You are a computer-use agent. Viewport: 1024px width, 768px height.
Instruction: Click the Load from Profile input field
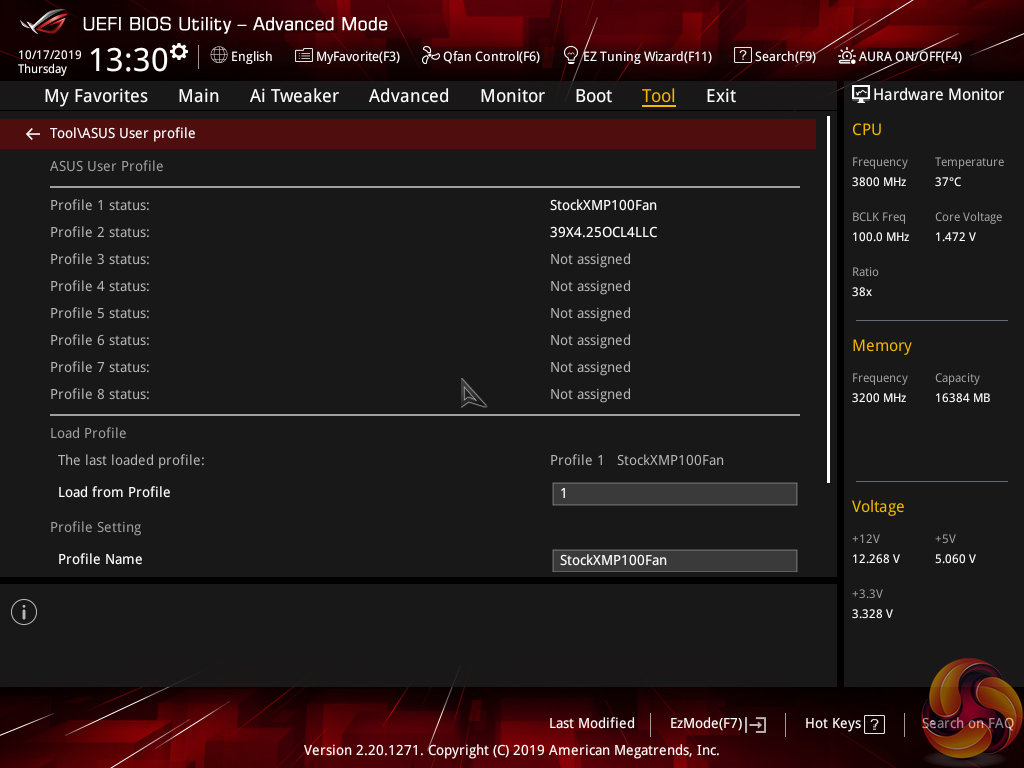[x=675, y=494]
